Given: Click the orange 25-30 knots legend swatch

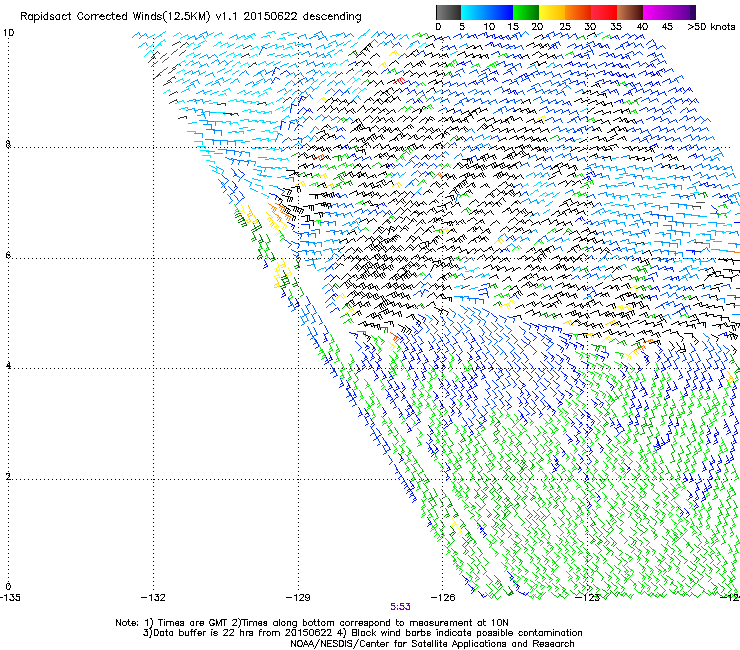Looking at the screenshot, I should (578, 12).
